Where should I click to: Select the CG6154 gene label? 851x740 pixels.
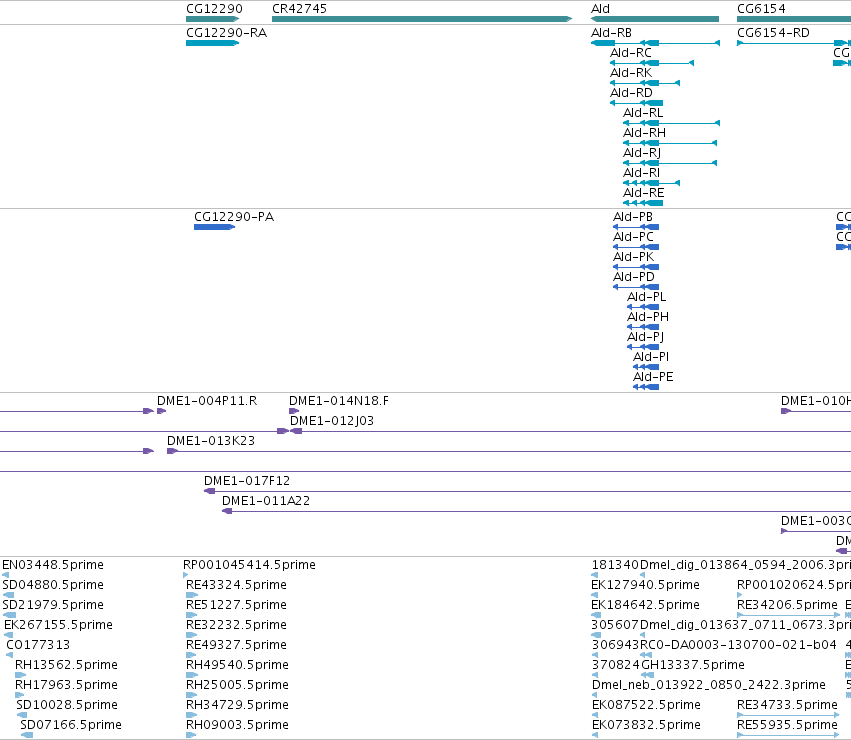pyautogui.click(x=761, y=9)
